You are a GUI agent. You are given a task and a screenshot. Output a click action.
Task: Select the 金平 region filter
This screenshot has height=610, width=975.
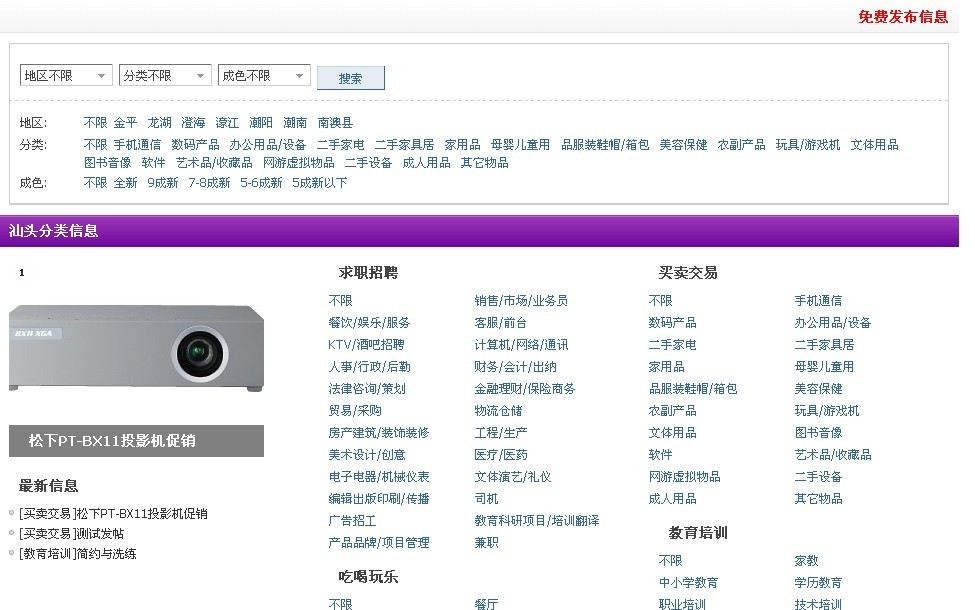[125, 123]
